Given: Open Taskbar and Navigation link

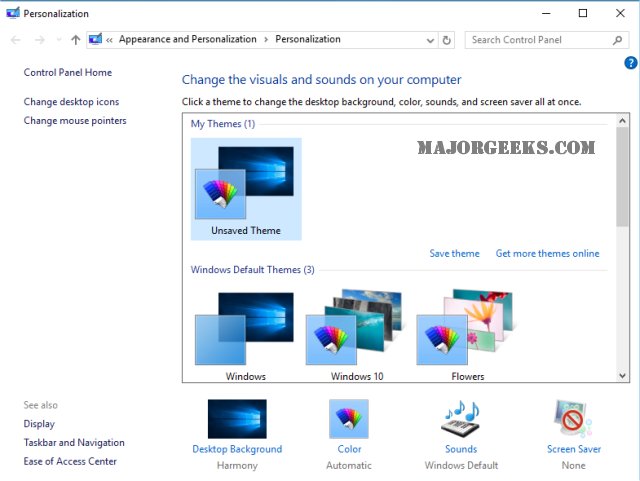Looking at the screenshot, I should (x=74, y=443).
